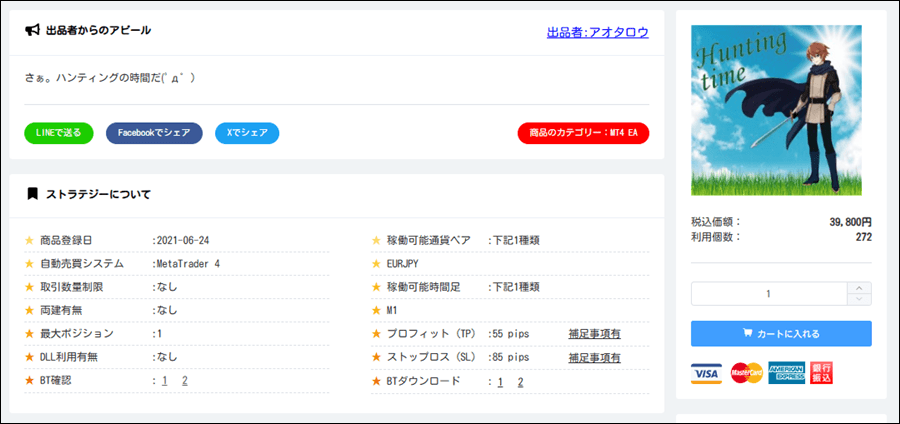Open the 商品のカテゴリー：MT4 EA category button
Screen dimensions: 900x424
click(583, 133)
